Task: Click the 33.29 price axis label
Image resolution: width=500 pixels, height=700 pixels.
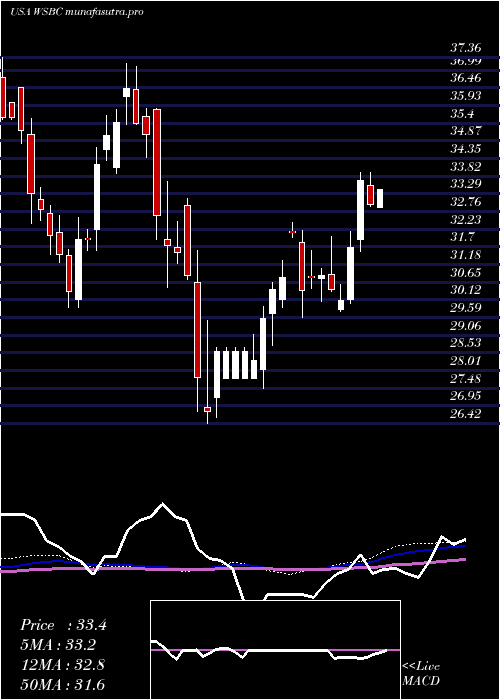Action: [466, 184]
